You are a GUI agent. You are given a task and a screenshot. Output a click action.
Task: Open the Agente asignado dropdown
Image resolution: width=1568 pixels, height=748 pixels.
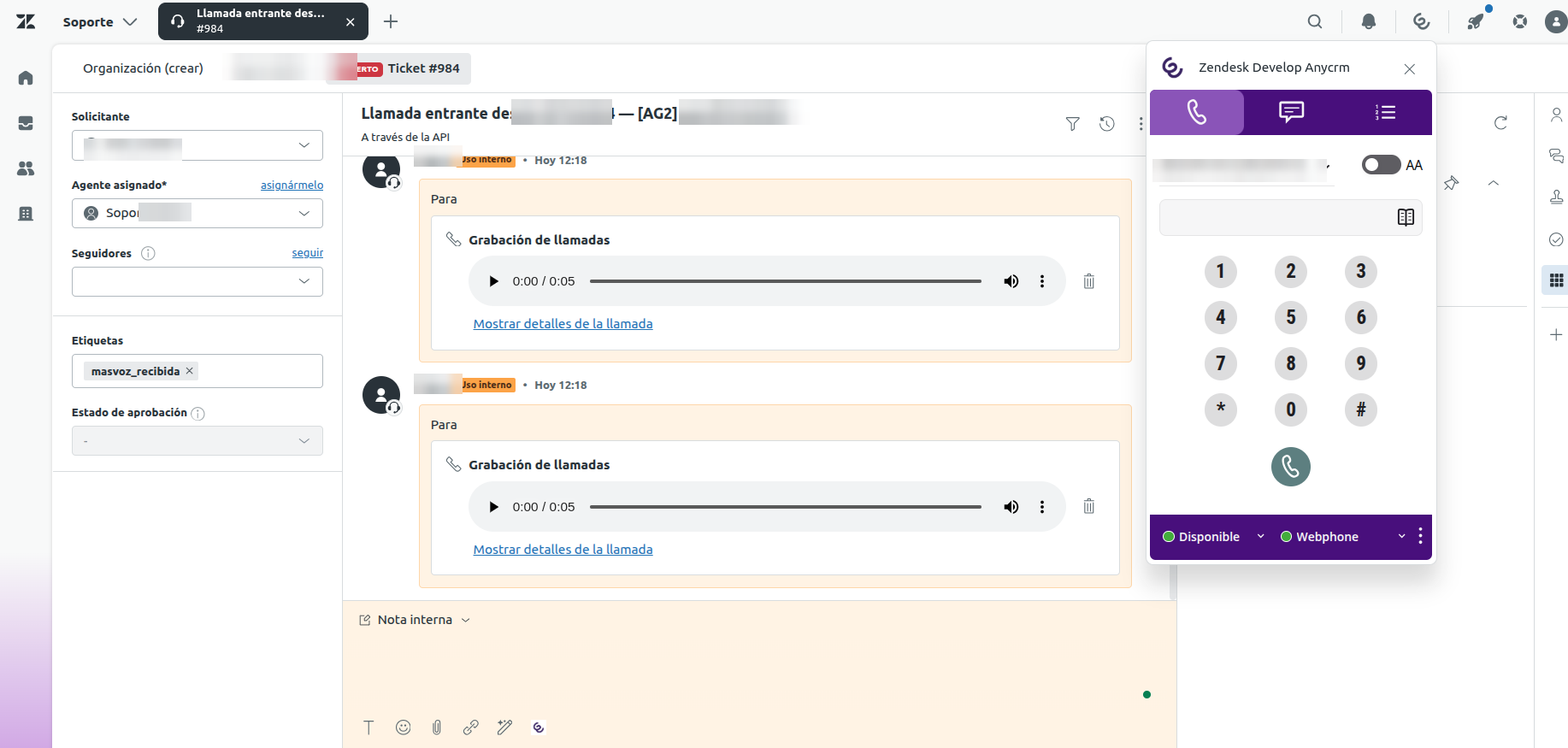197,213
